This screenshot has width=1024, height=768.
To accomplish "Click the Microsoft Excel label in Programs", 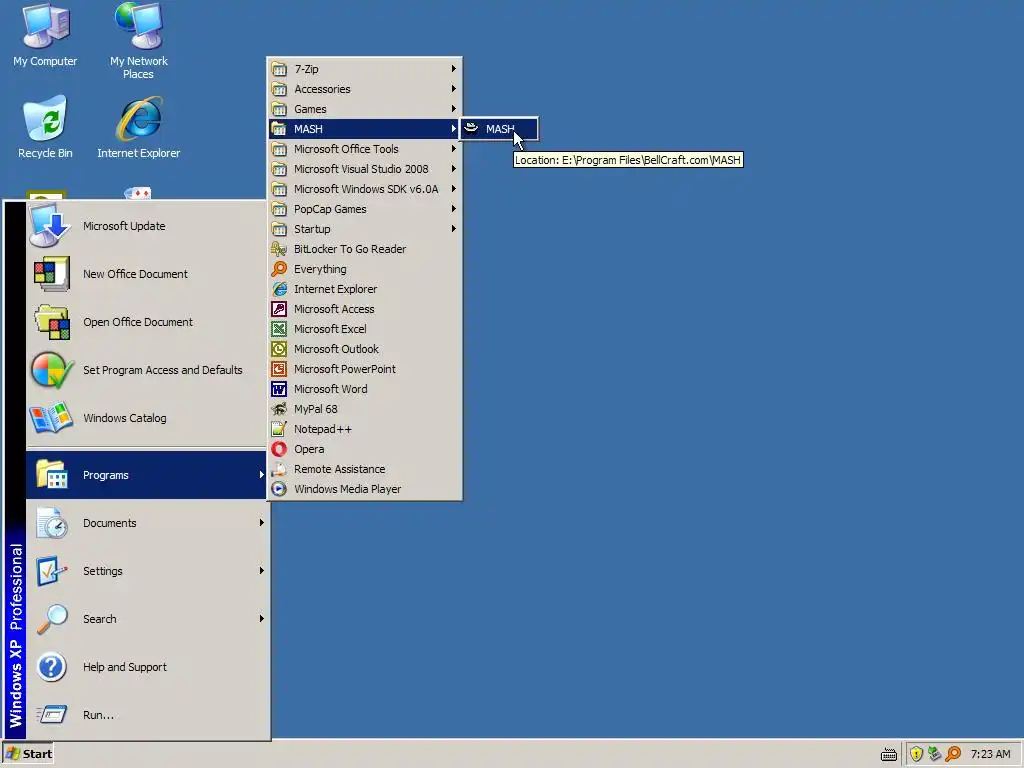I will (x=330, y=329).
